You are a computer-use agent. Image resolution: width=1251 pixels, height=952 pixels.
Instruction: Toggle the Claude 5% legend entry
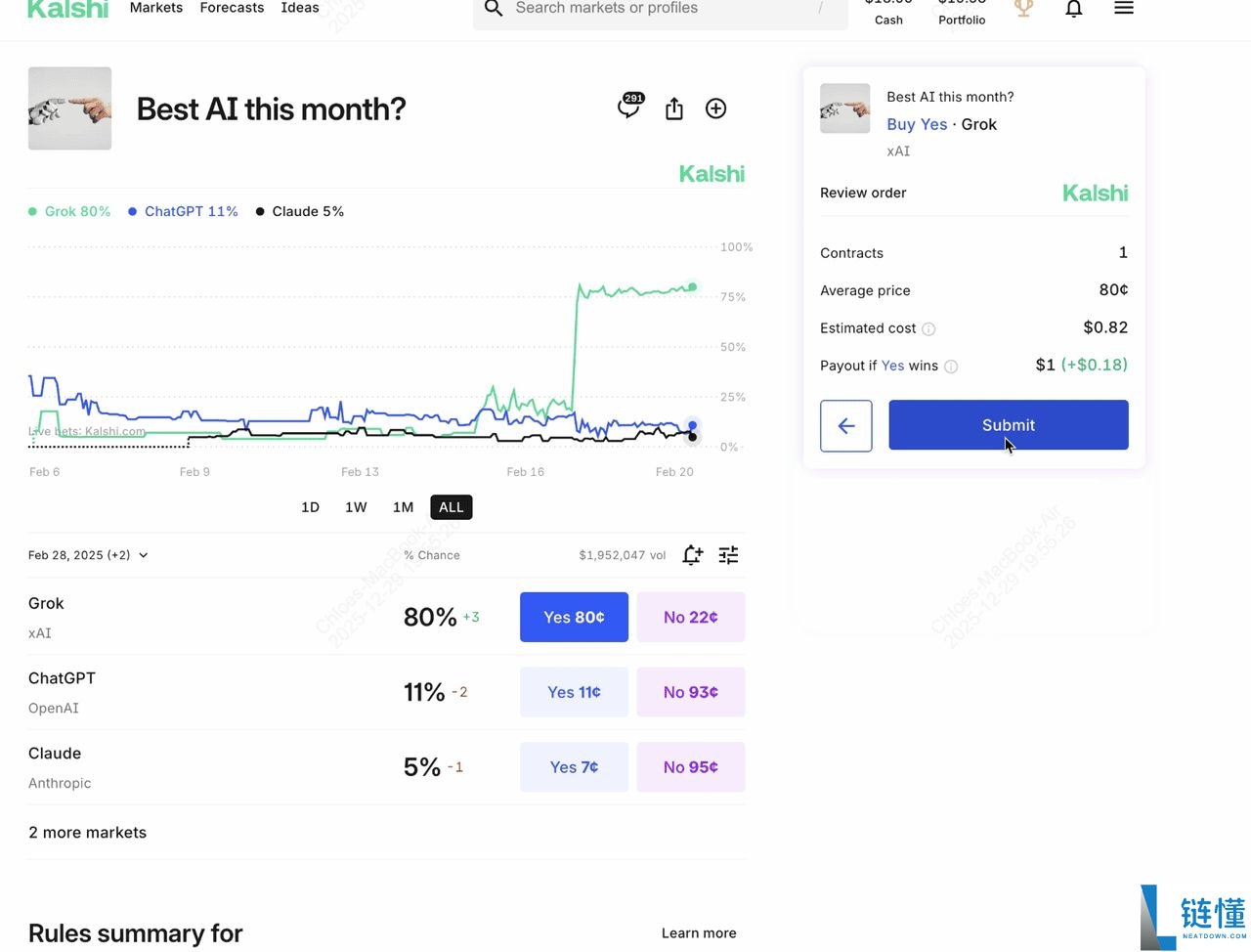300,211
